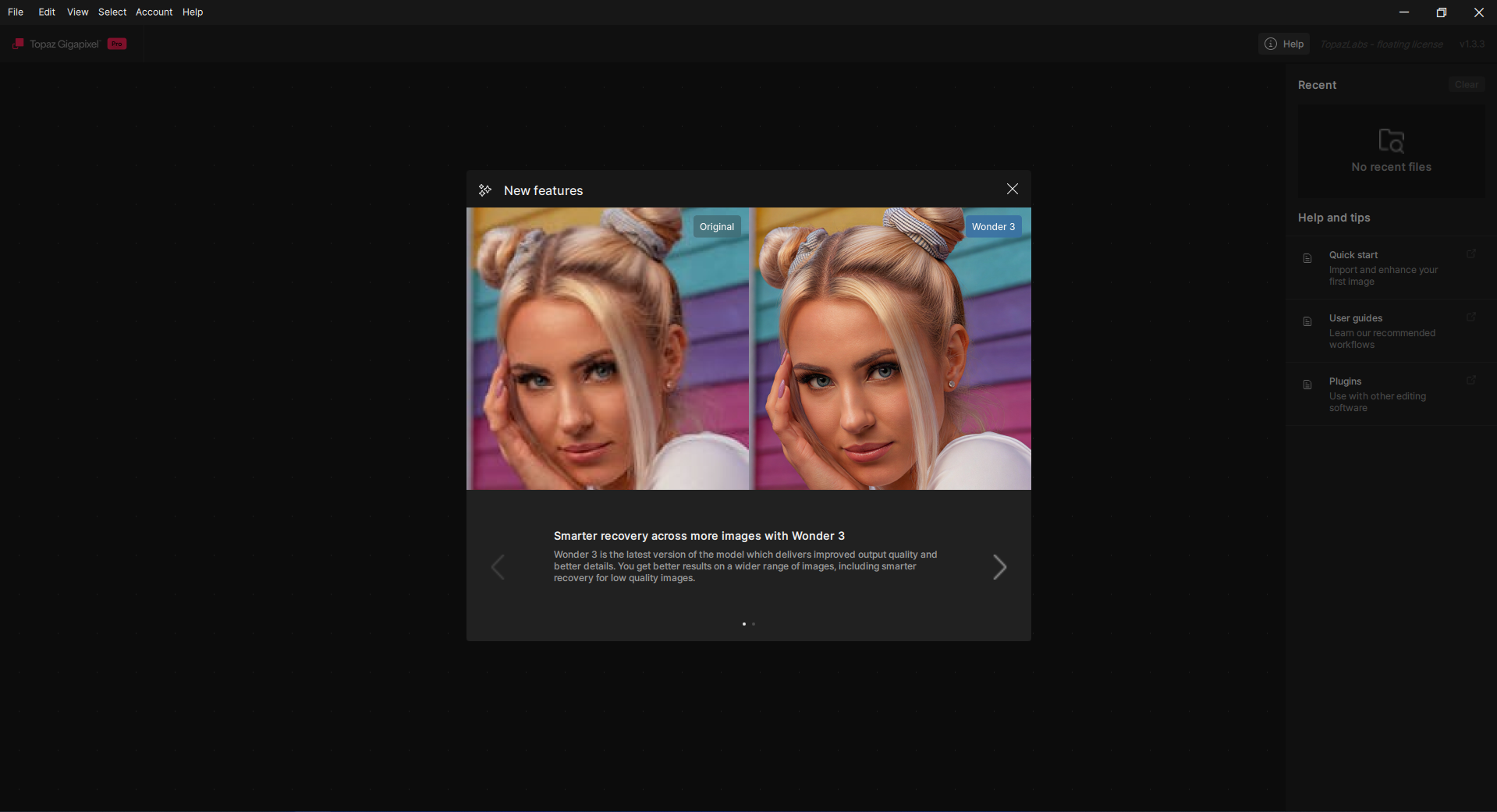Open the Plugins help link
This screenshot has width=1497, height=812.
click(1392, 394)
